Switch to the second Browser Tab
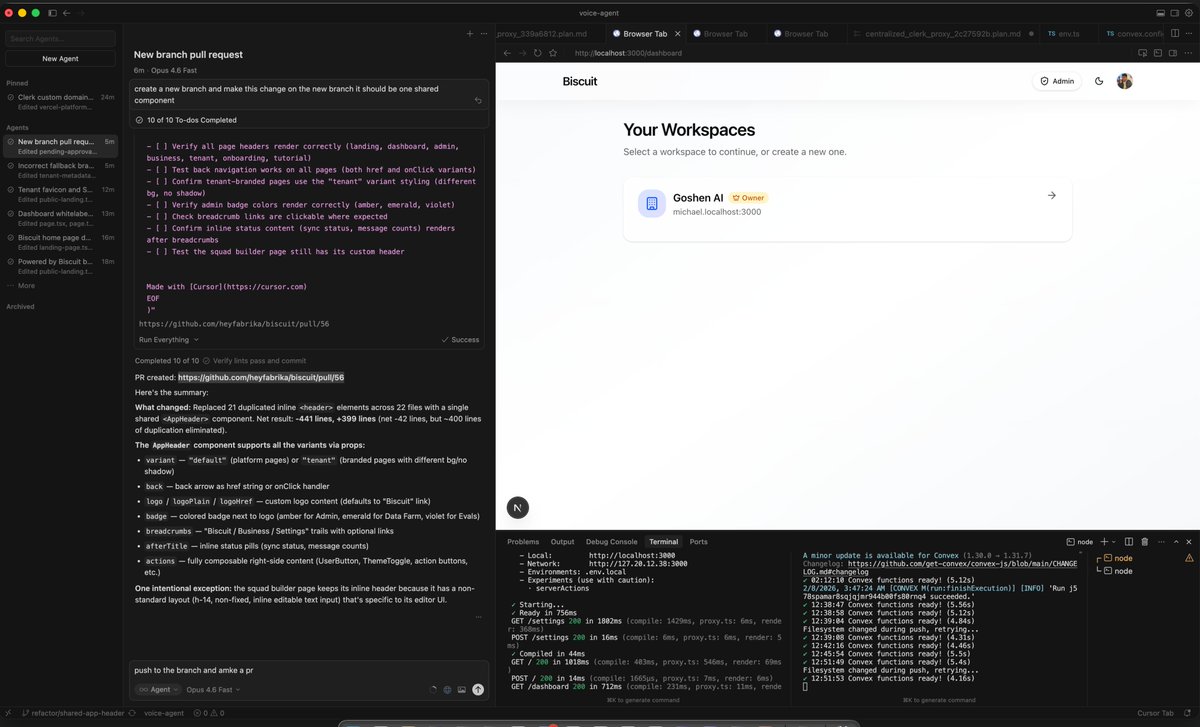The height and width of the screenshot is (727, 1200). tap(725, 34)
